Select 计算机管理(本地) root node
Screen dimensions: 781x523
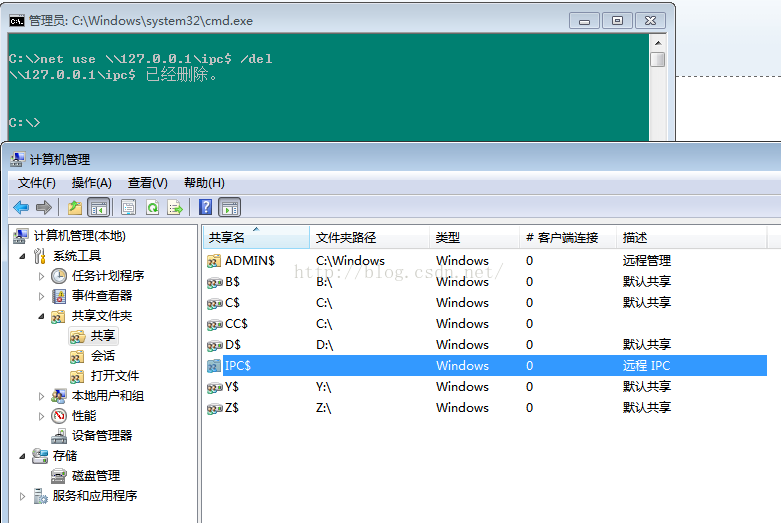click(x=79, y=236)
